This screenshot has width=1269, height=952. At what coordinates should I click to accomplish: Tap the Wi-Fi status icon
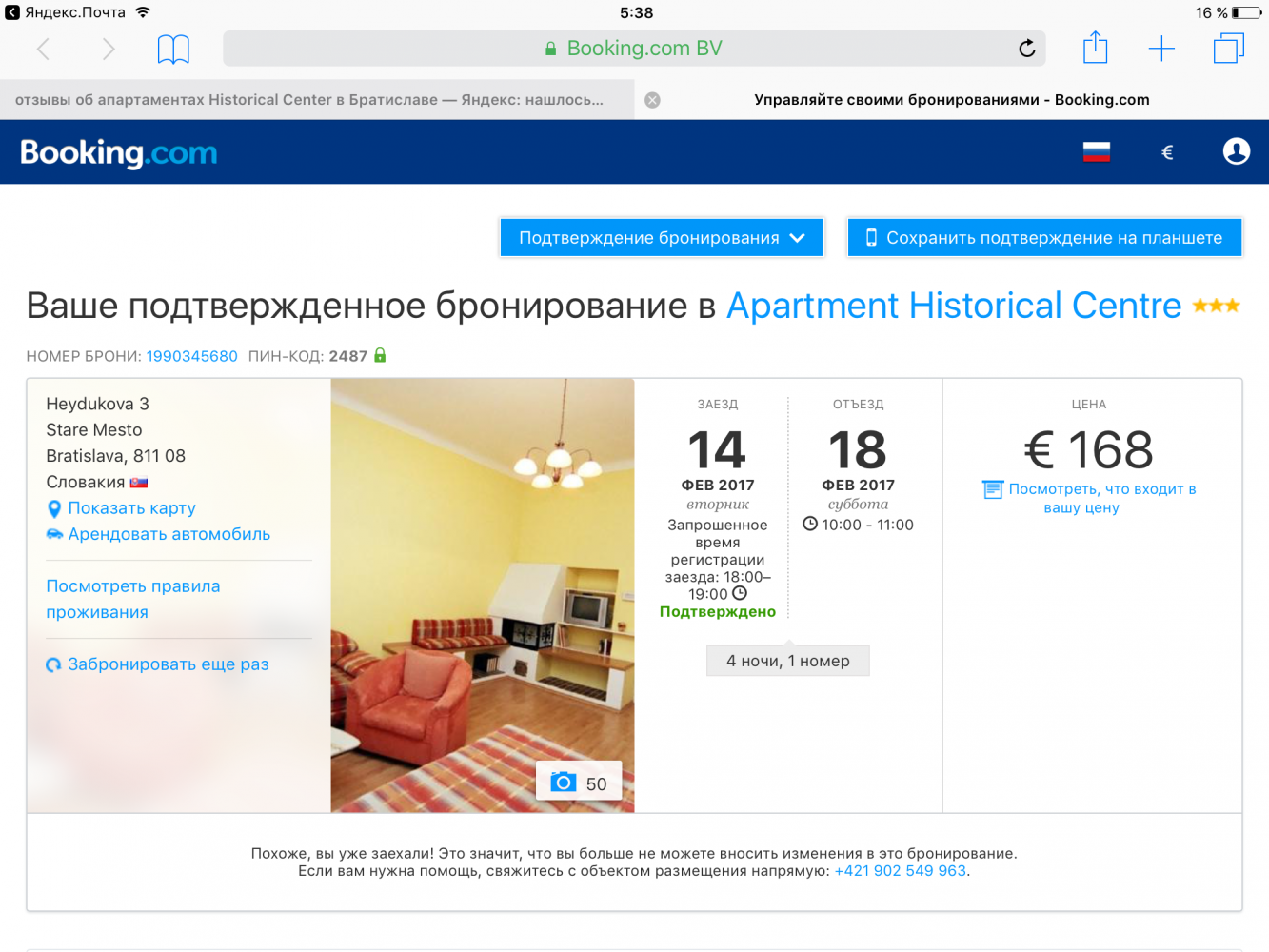[143, 12]
